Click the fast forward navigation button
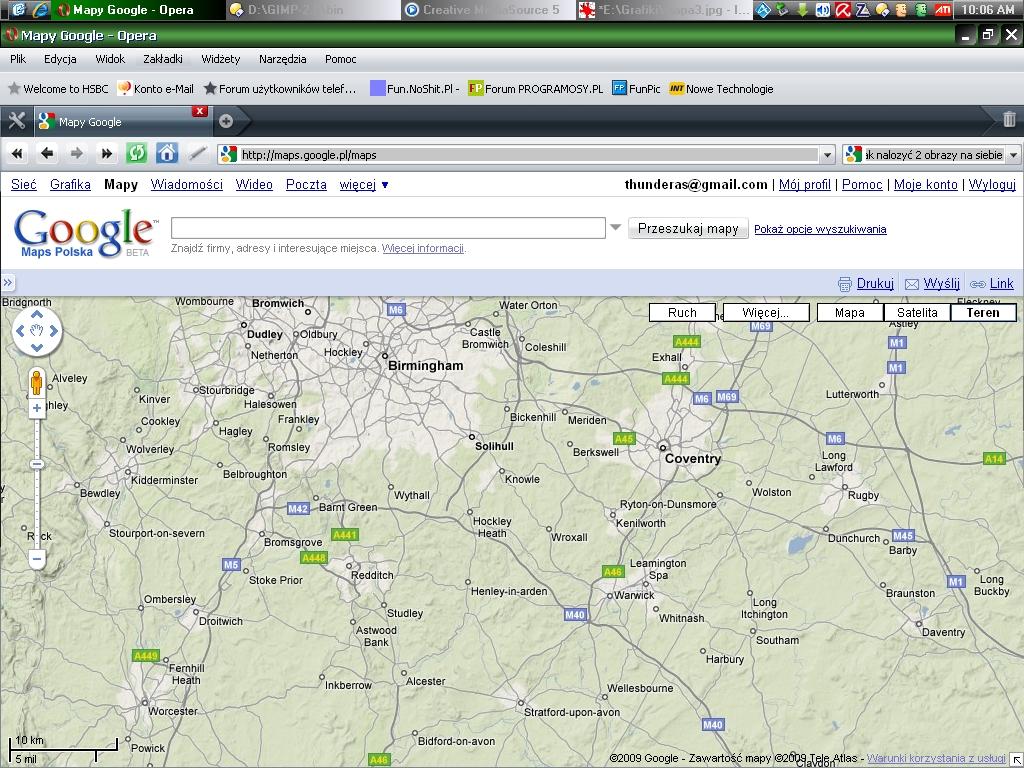Image resolution: width=1024 pixels, height=768 pixels. coord(106,154)
